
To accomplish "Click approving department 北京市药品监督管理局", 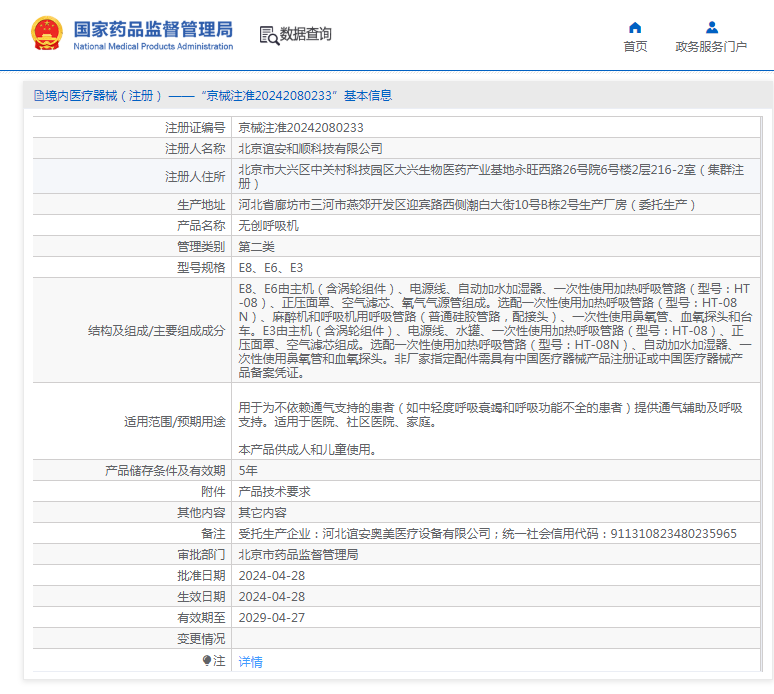I will coord(298,554).
